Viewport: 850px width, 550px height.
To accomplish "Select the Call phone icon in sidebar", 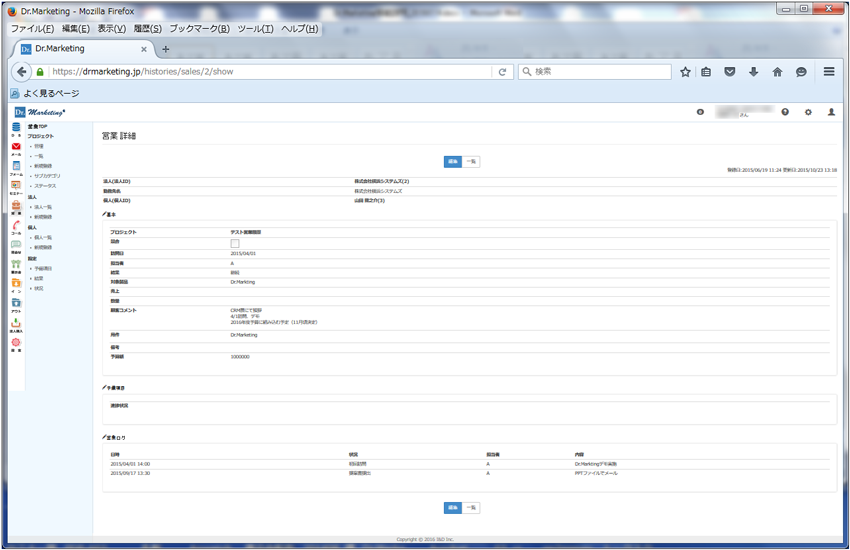I will (16, 225).
